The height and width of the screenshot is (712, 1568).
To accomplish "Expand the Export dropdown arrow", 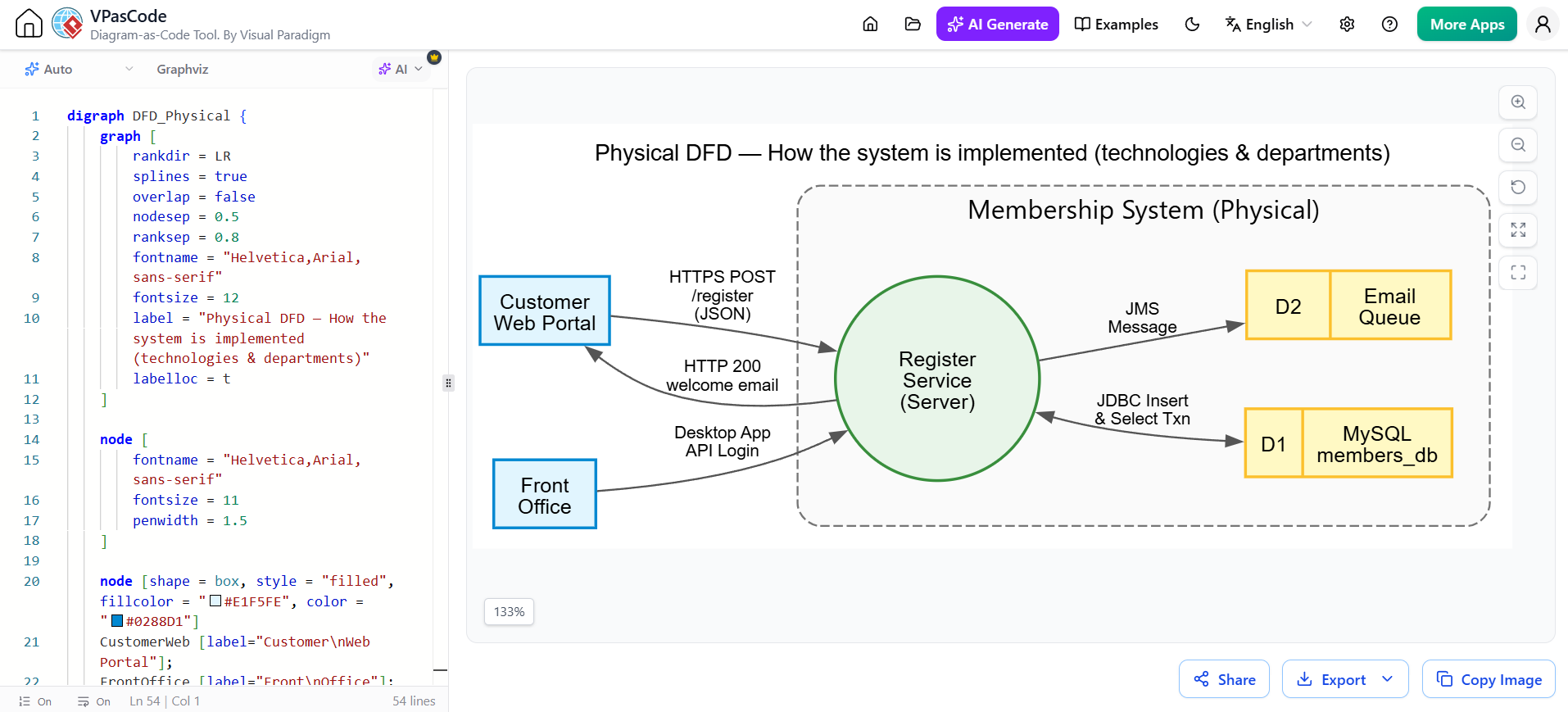I will coord(1388,679).
